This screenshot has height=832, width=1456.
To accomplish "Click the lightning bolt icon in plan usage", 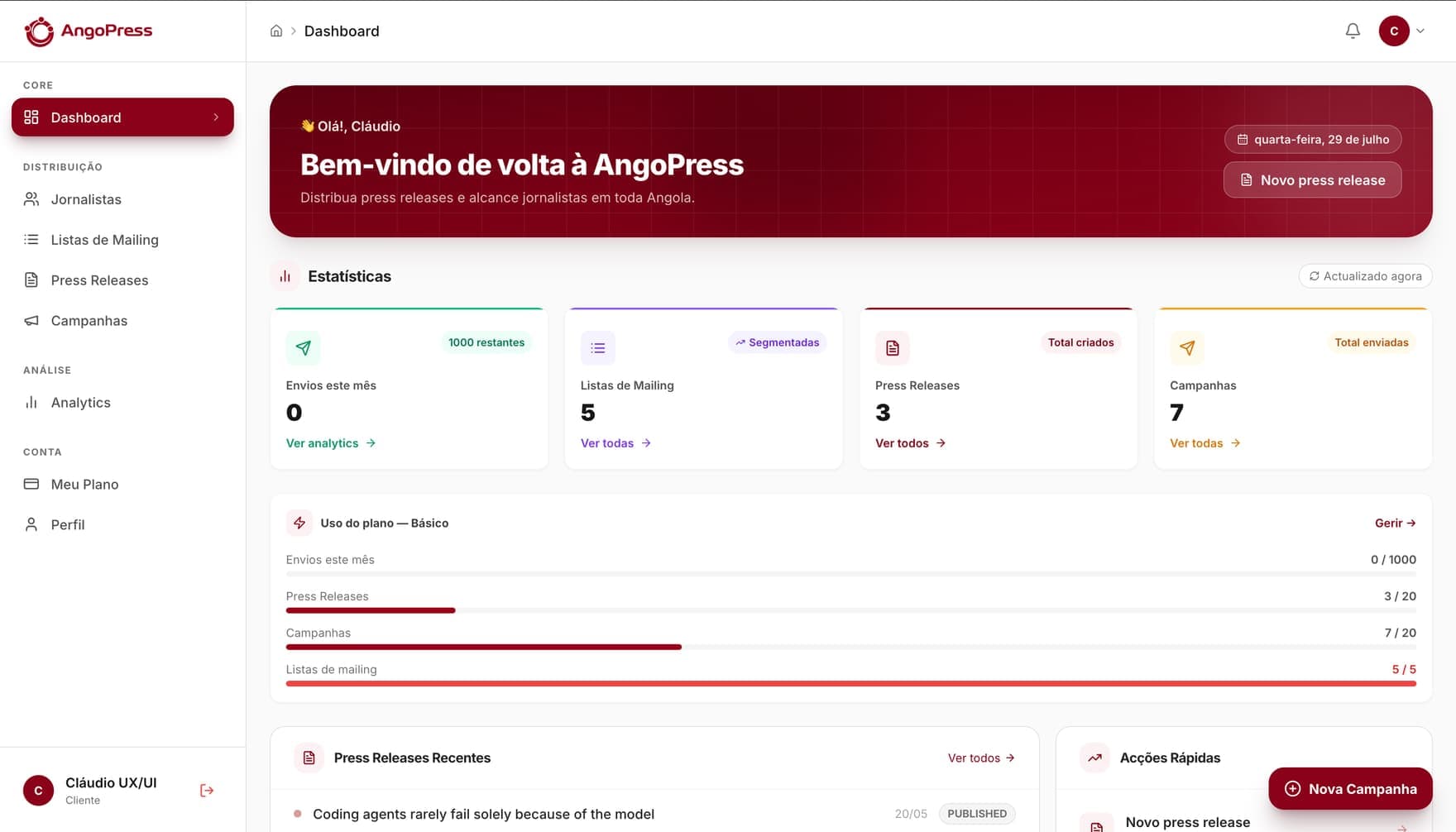I will coord(299,523).
